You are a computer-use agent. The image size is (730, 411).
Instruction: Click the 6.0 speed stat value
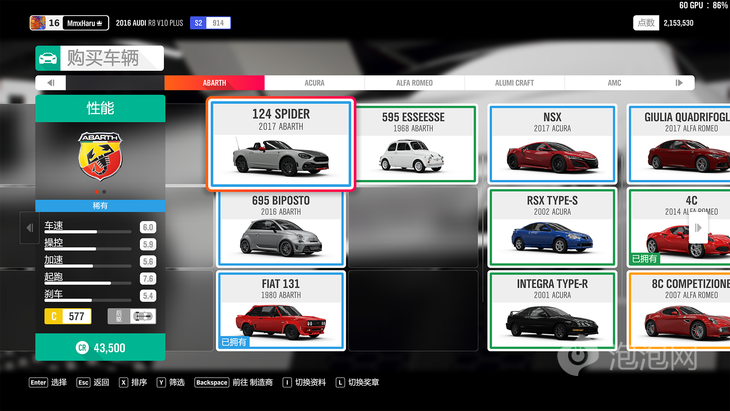pyautogui.click(x=148, y=227)
